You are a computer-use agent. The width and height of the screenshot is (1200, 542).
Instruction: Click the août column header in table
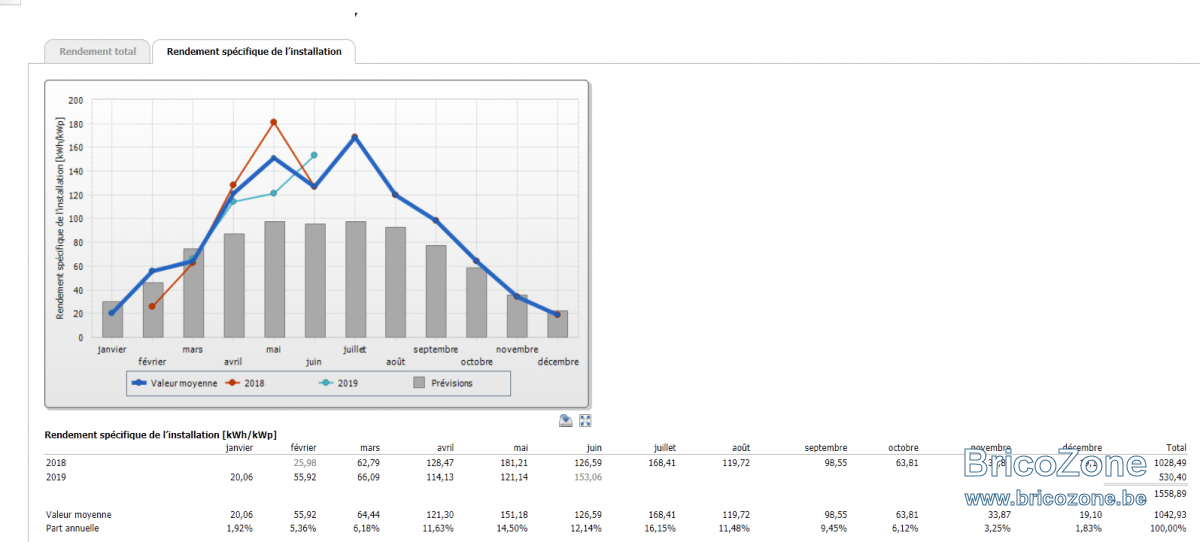click(740, 448)
